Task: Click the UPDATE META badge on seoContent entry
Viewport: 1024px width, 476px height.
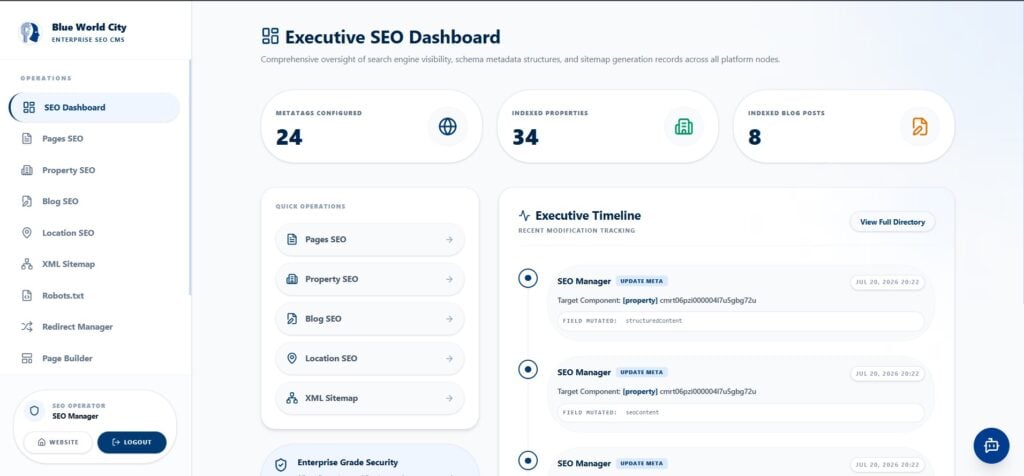Action: [641, 372]
